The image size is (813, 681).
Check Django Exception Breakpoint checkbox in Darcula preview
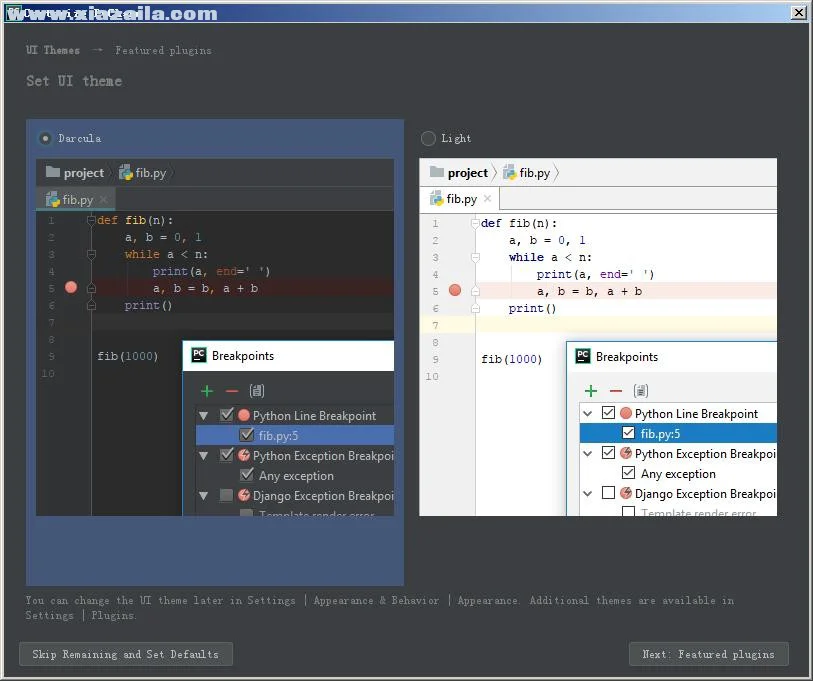point(226,495)
